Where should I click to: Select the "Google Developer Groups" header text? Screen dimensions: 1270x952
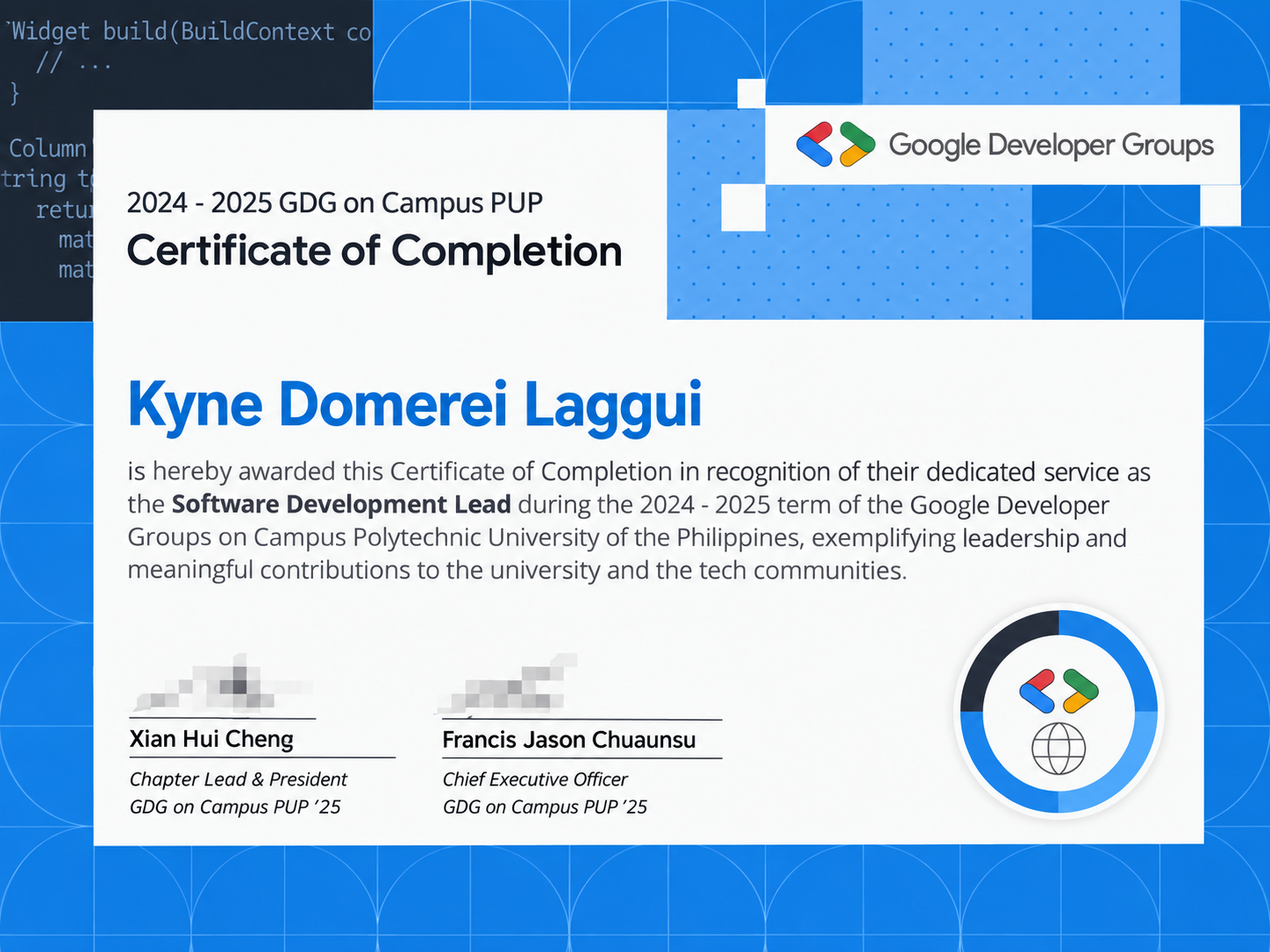1051,146
